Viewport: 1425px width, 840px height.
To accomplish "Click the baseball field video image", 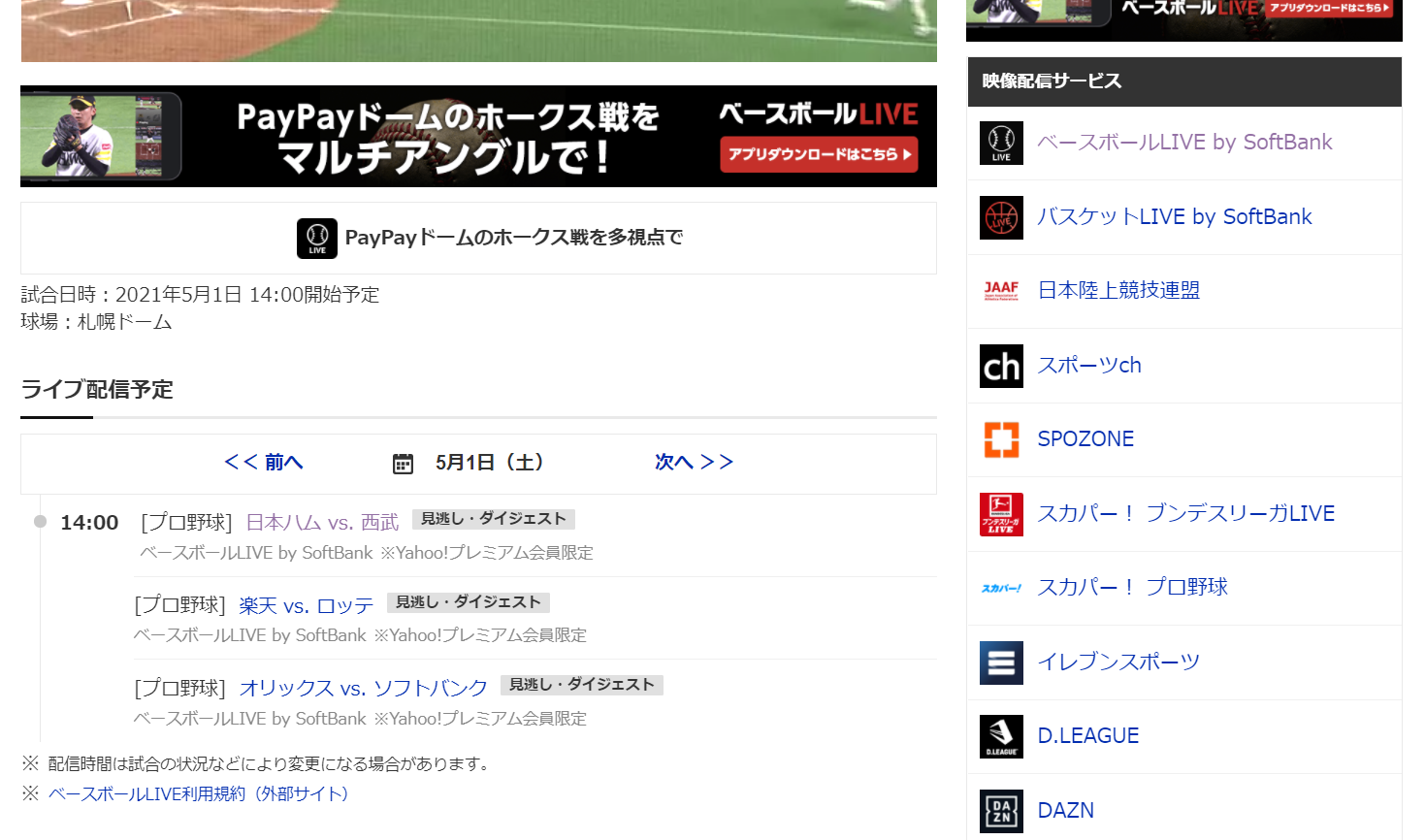I will pyautogui.click(x=478, y=31).
